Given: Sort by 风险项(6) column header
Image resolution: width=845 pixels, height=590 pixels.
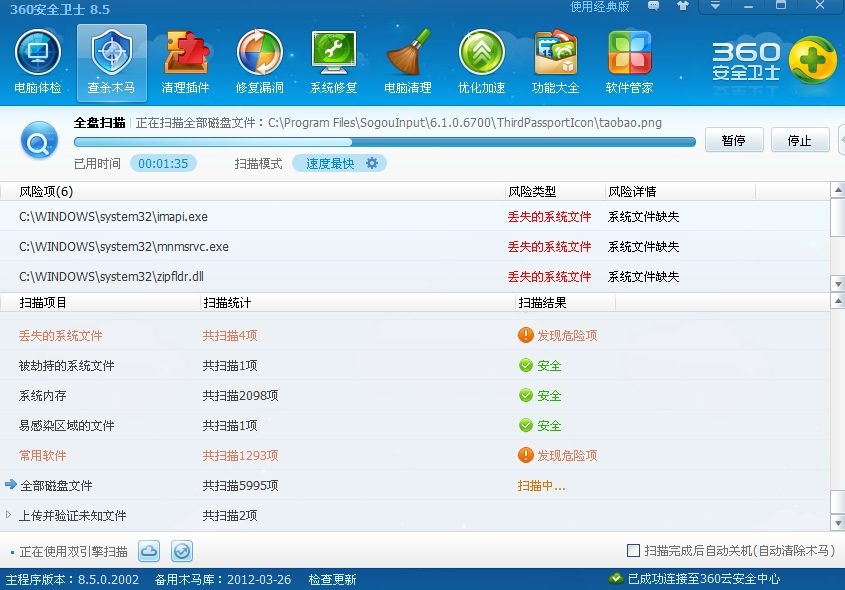Looking at the screenshot, I should pyautogui.click(x=253, y=191).
